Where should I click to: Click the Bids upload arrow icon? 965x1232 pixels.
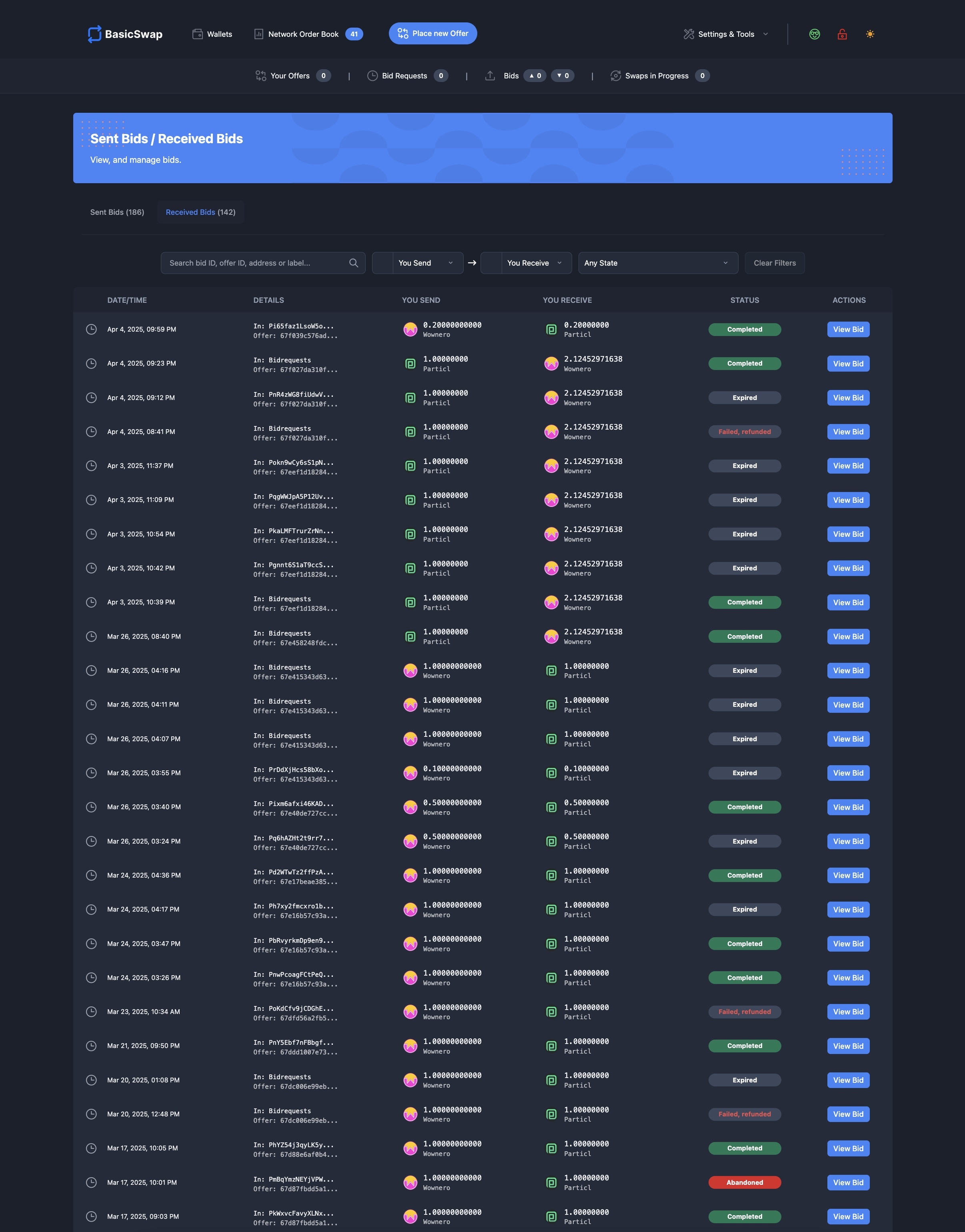tap(491, 75)
